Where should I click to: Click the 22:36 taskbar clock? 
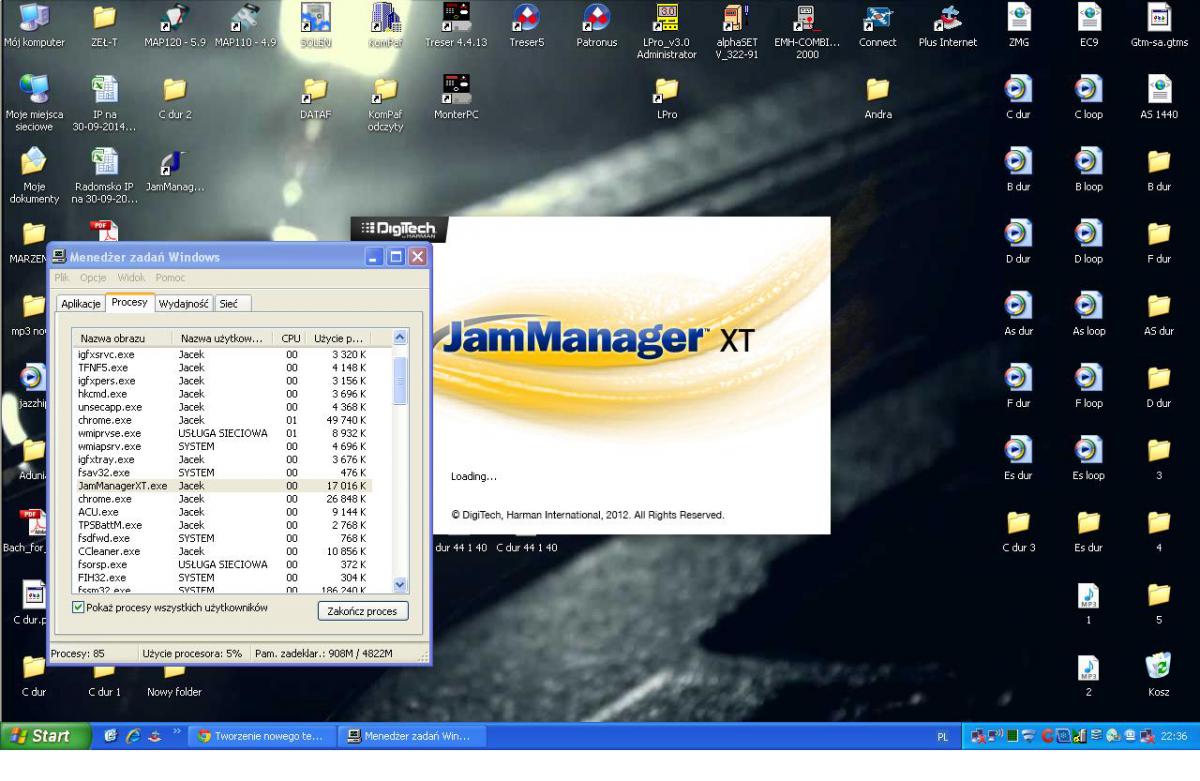(x=1174, y=737)
